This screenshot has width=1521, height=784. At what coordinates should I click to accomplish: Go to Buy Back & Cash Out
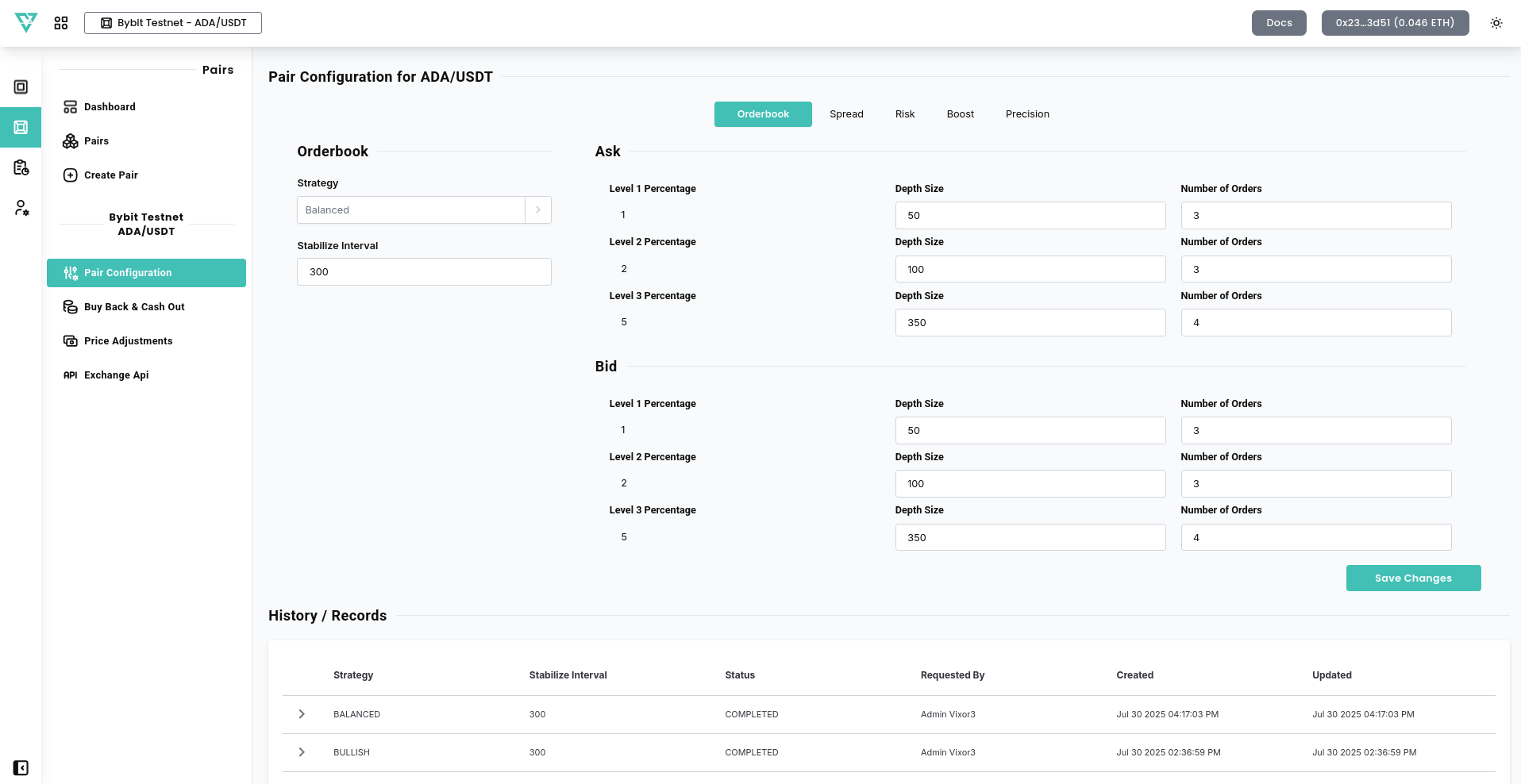point(134,307)
